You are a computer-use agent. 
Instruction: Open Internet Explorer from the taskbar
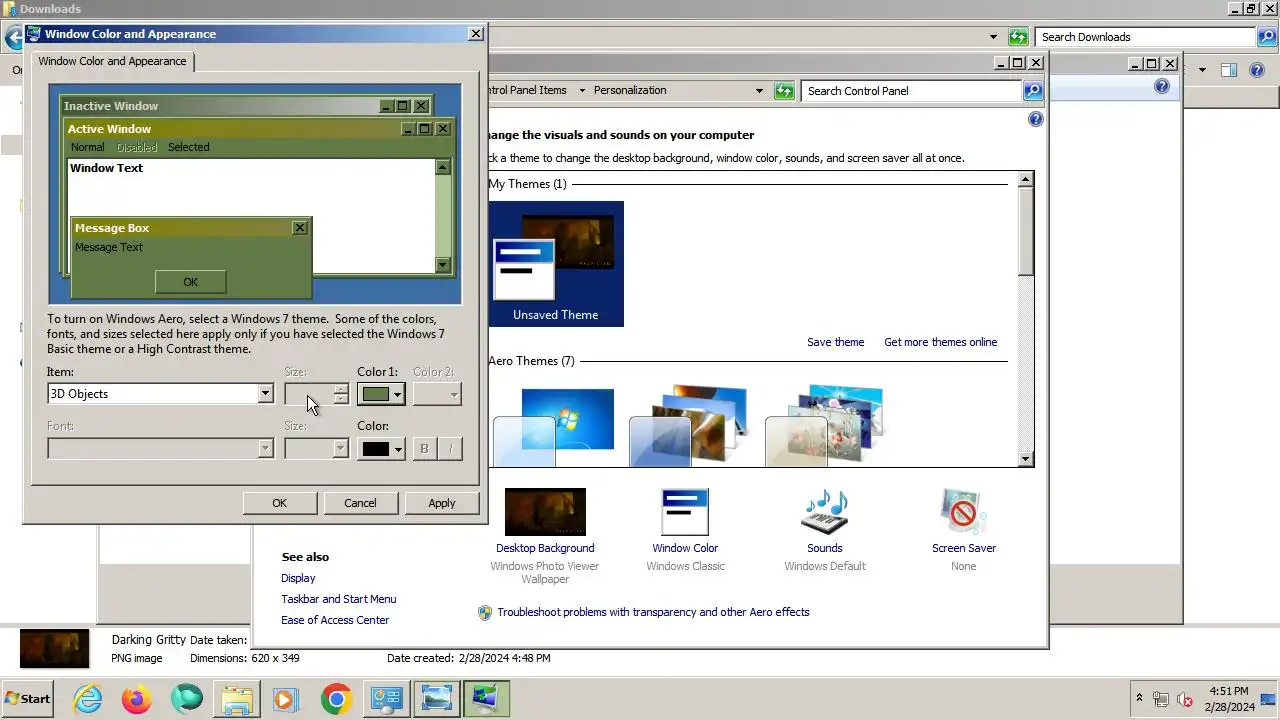tap(88, 699)
